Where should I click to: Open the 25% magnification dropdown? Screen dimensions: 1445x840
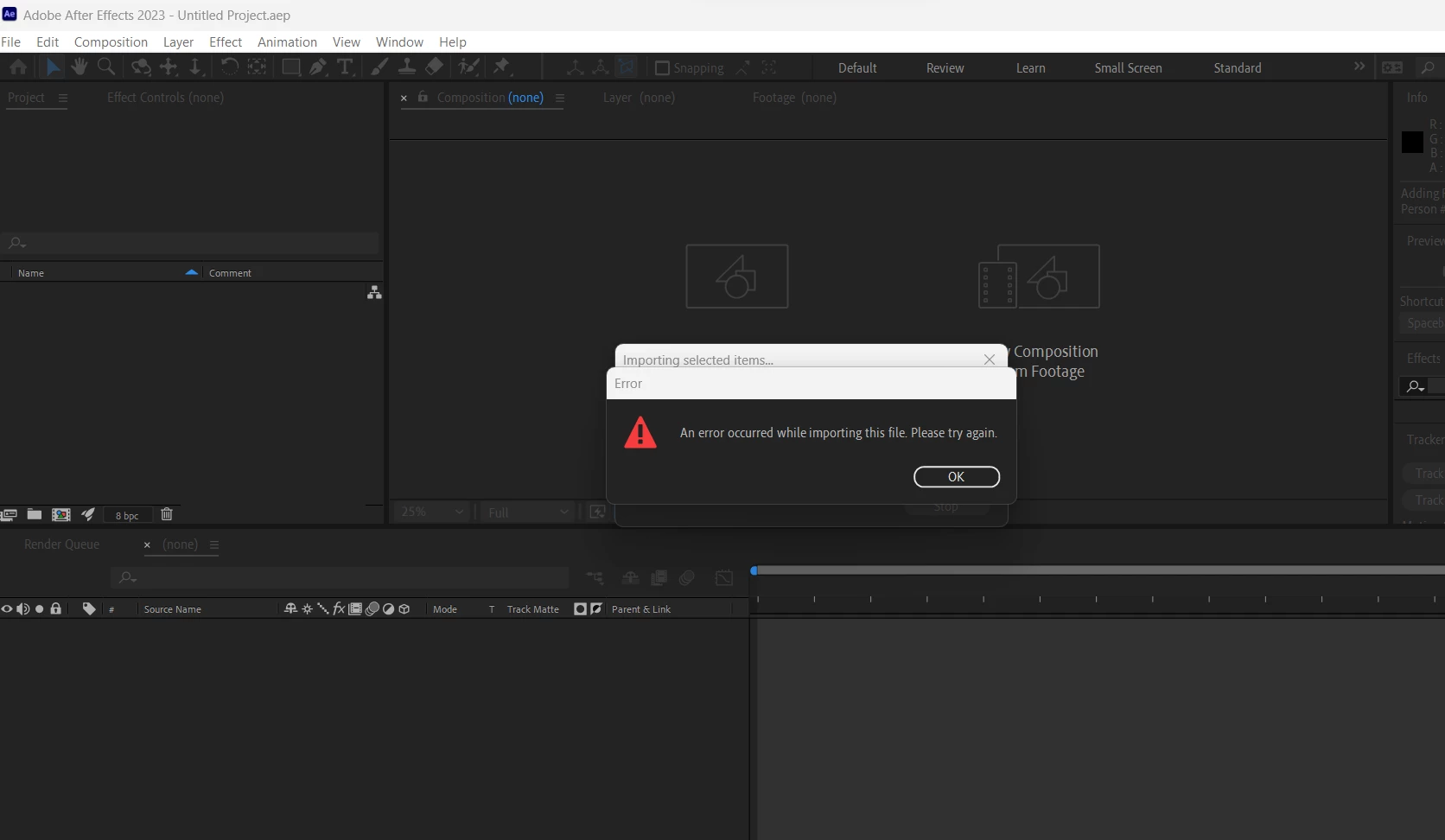[x=431, y=512]
